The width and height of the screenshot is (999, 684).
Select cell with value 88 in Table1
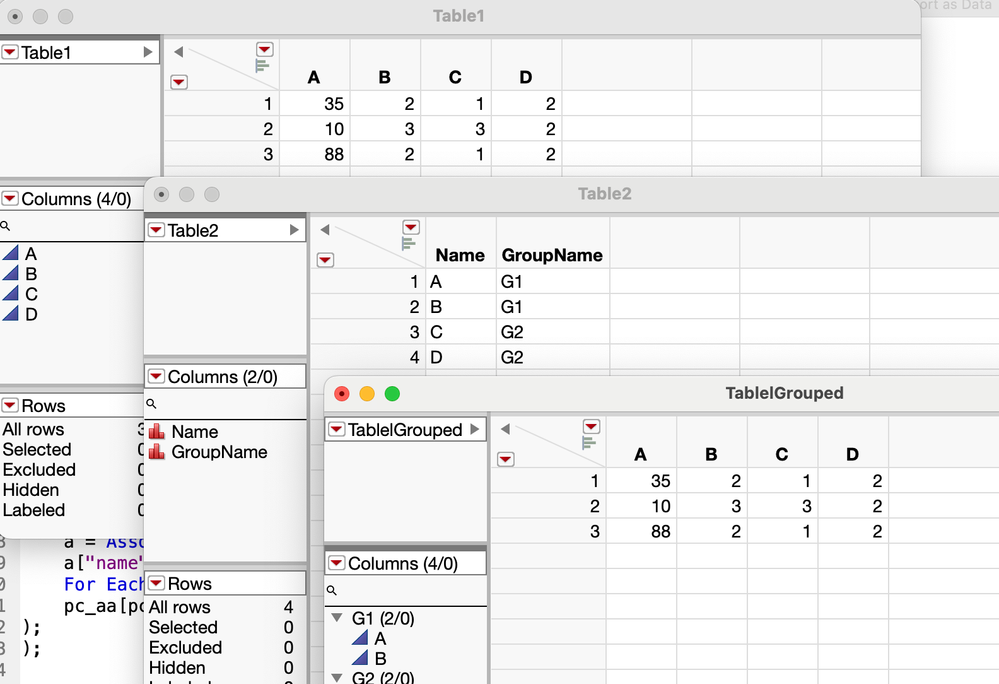(x=315, y=154)
